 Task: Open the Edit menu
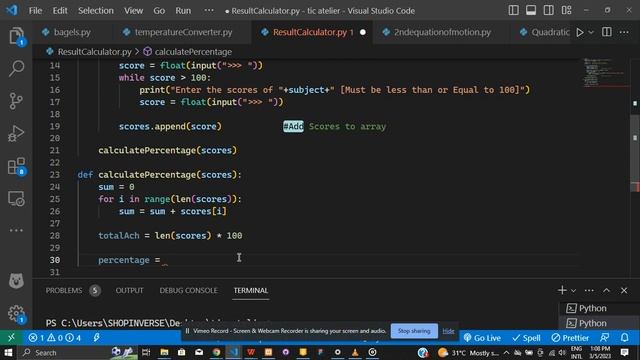(x=60, y=11)
